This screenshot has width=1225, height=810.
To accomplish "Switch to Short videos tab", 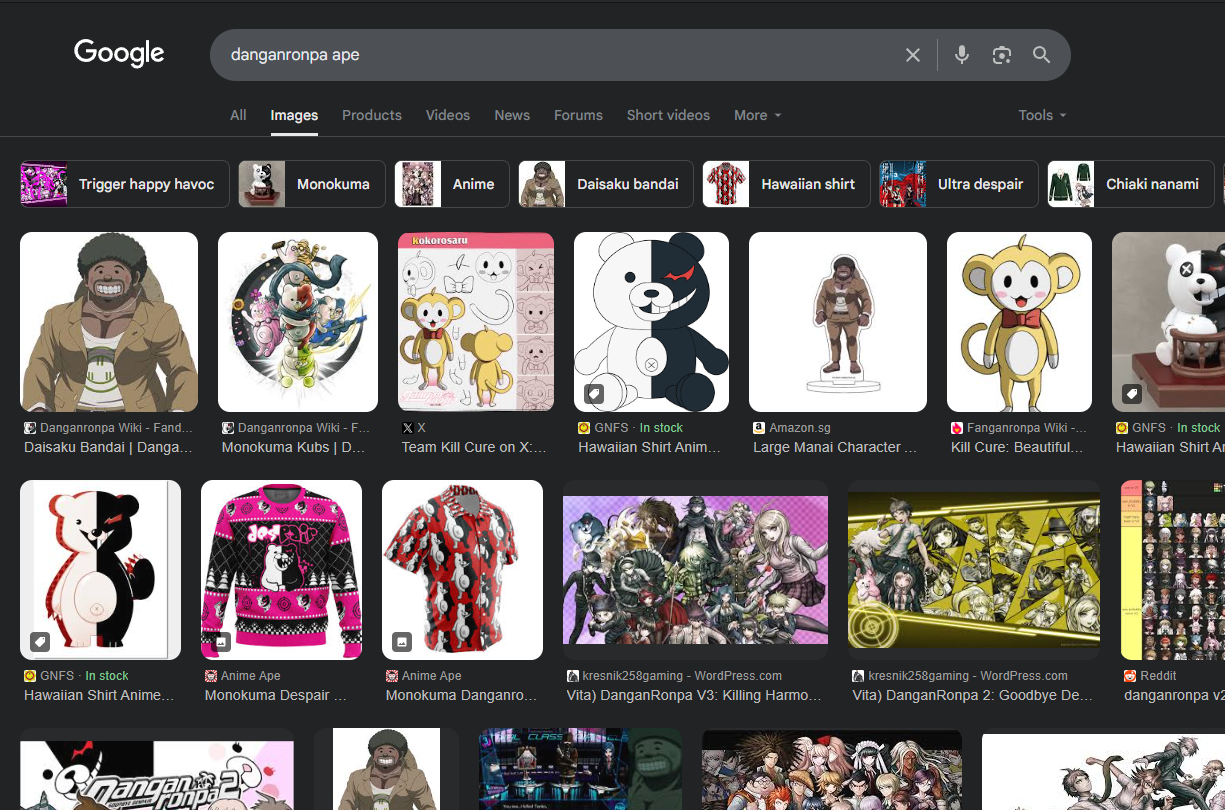I will click(x=668, y=115).
